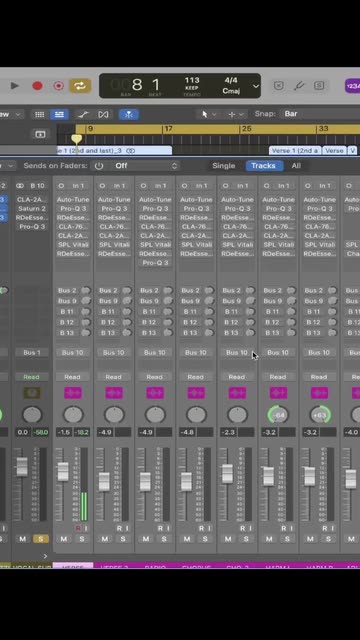The image size is (360, 640).
Task: Click the stereo link icon beside B 10
Action: pos(20,186)
